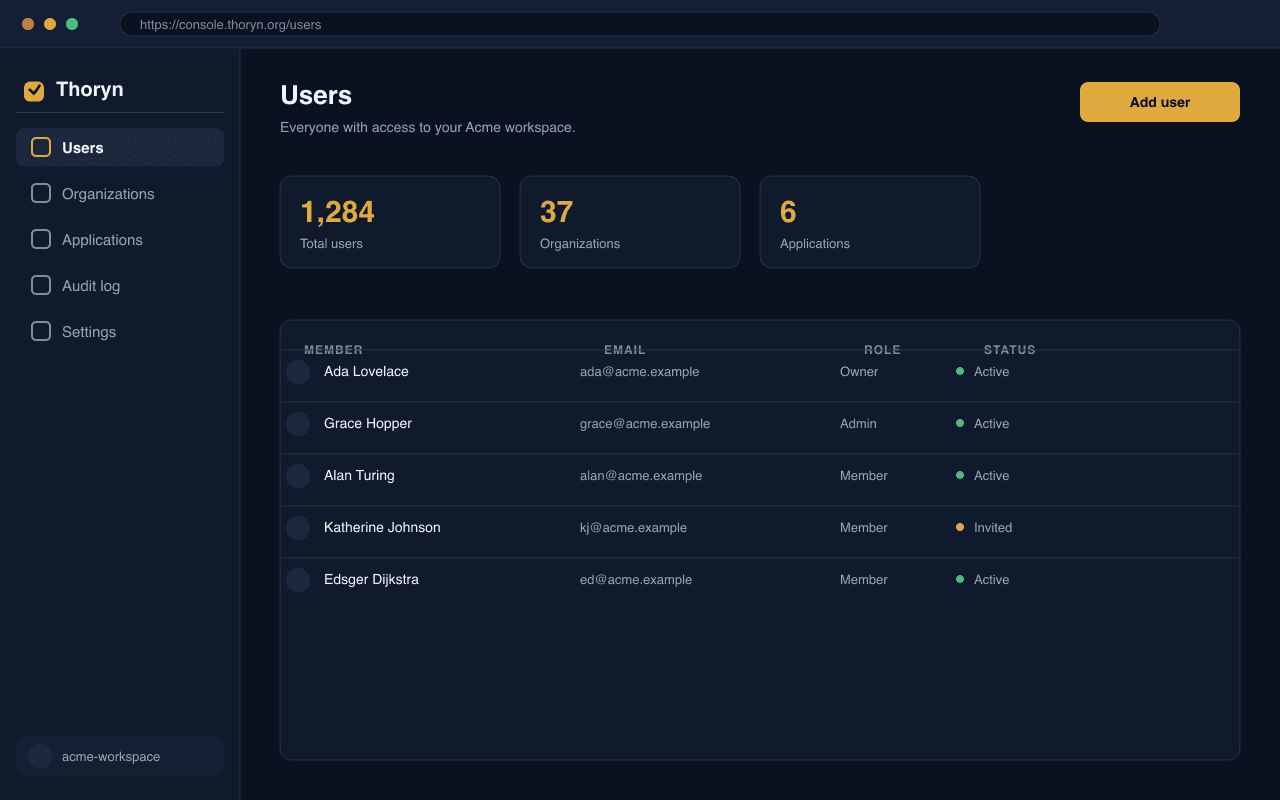Sort by the MEMBER column header
The image size is (1280, 800).
coord(334,350)
